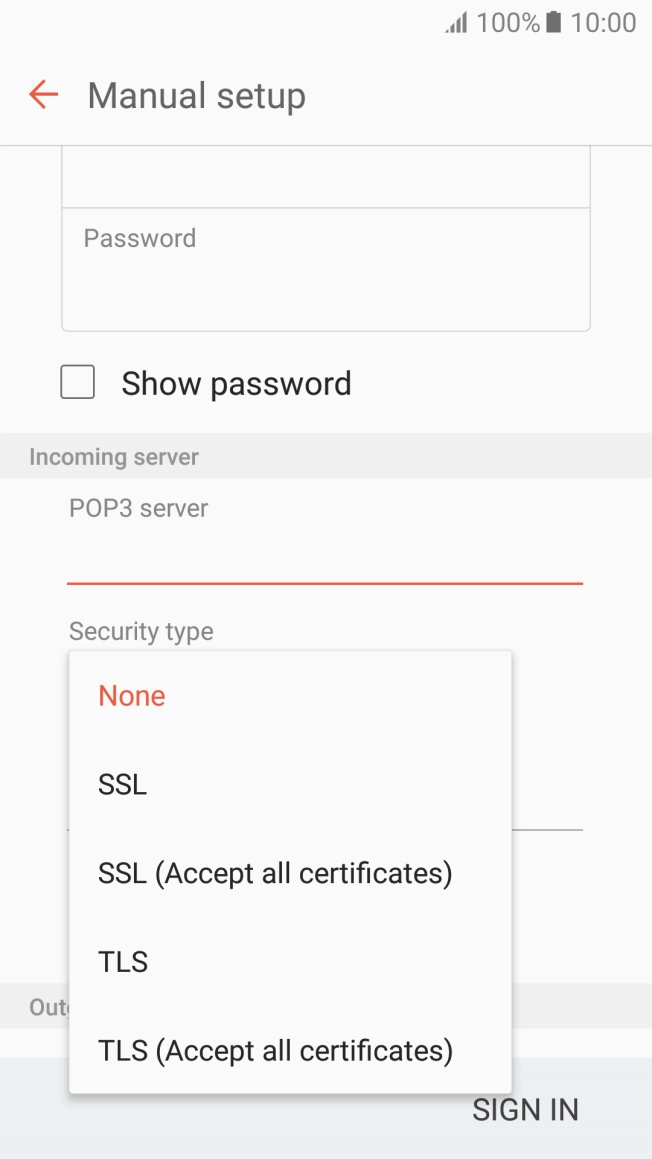Pick SSL (Accept all certificates)
This screenshot has width=652, height=1159.
tap(275, 873)
